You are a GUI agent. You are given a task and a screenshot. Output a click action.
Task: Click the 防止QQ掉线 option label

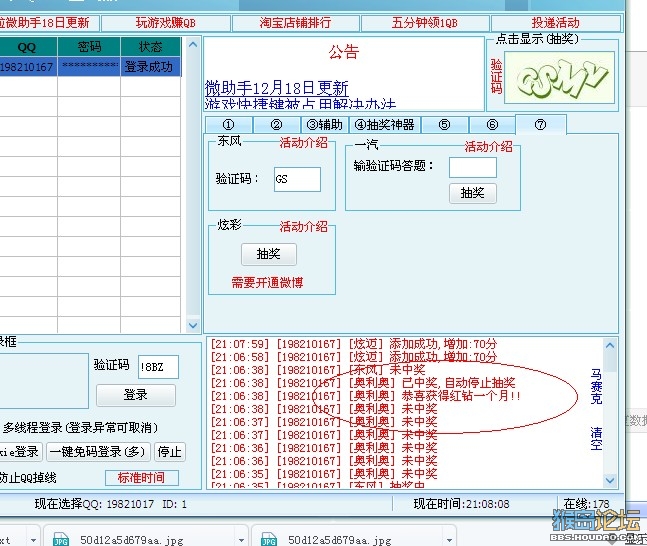click(x=28, y=478)
